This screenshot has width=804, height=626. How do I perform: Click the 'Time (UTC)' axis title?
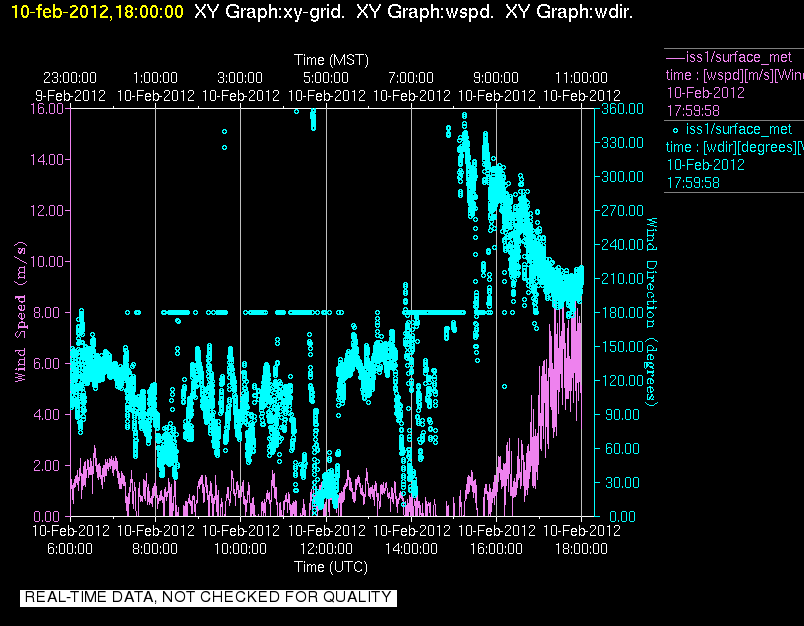click(x=331, y=567)
